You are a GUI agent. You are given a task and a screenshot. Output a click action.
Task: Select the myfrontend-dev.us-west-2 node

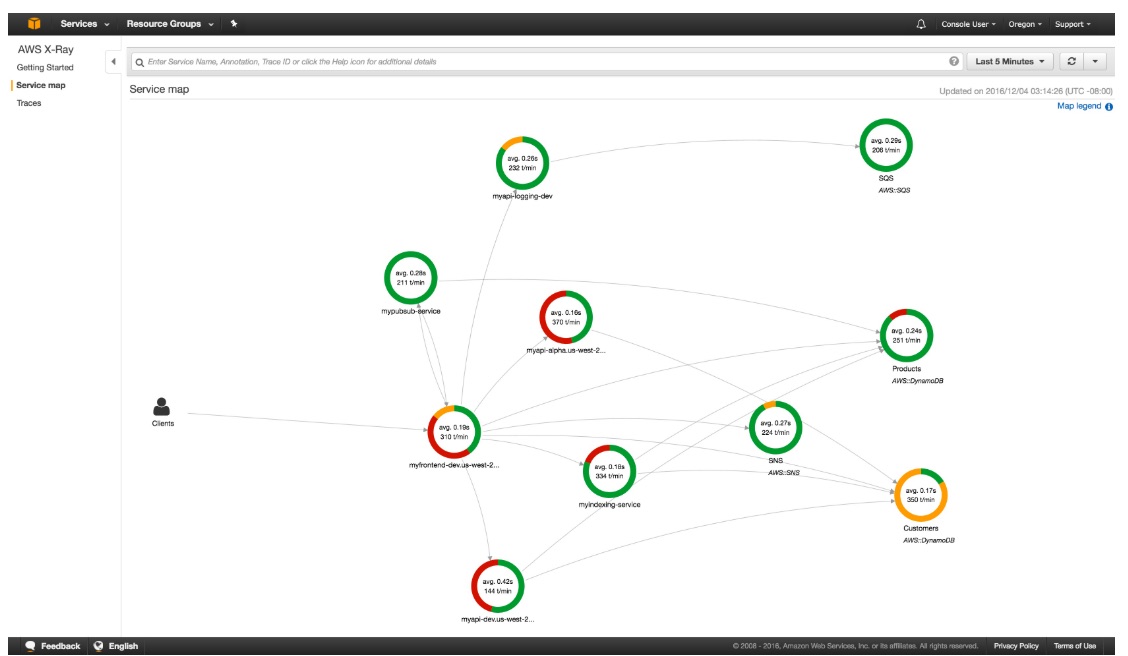(454, 432)
